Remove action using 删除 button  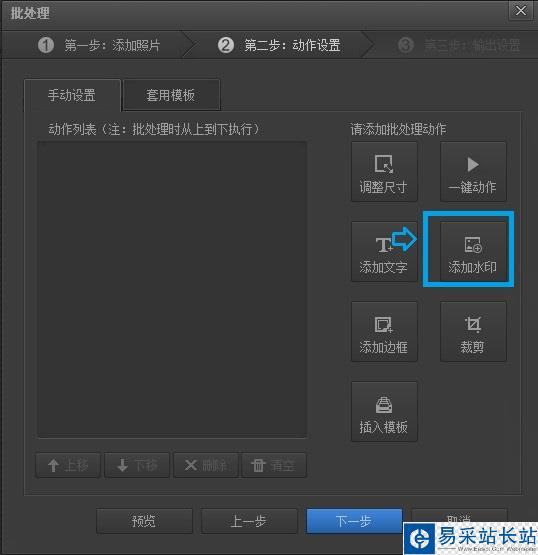click(x=206, y=465)
